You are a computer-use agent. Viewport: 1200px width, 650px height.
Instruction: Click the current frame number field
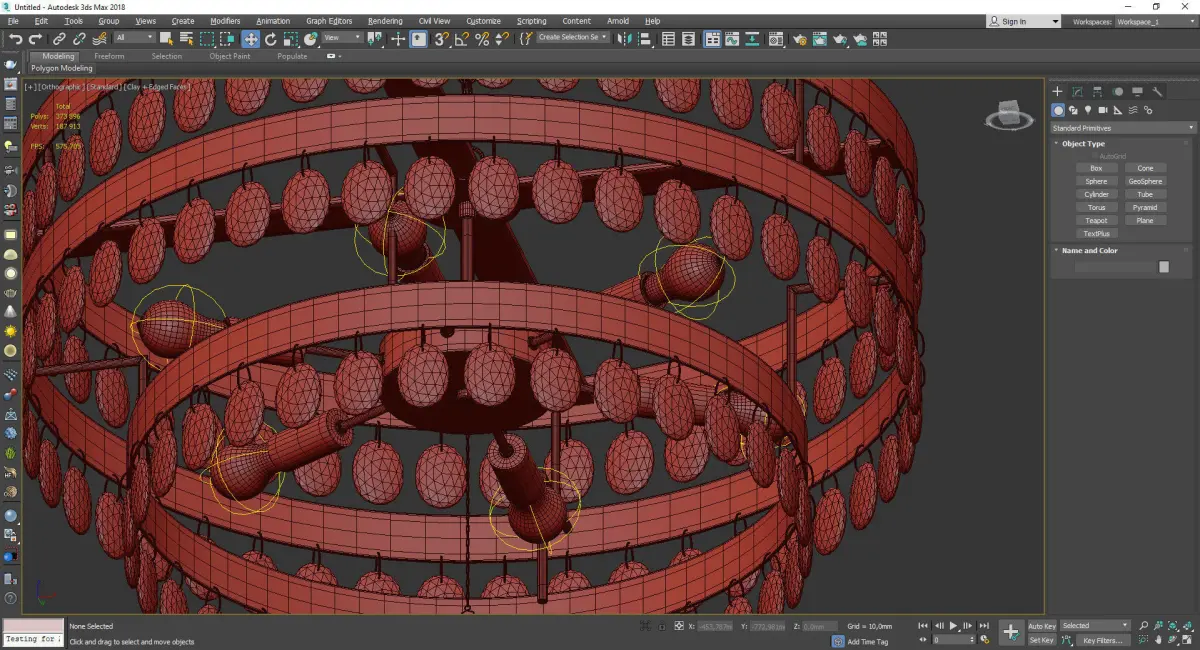coord(950,640)
